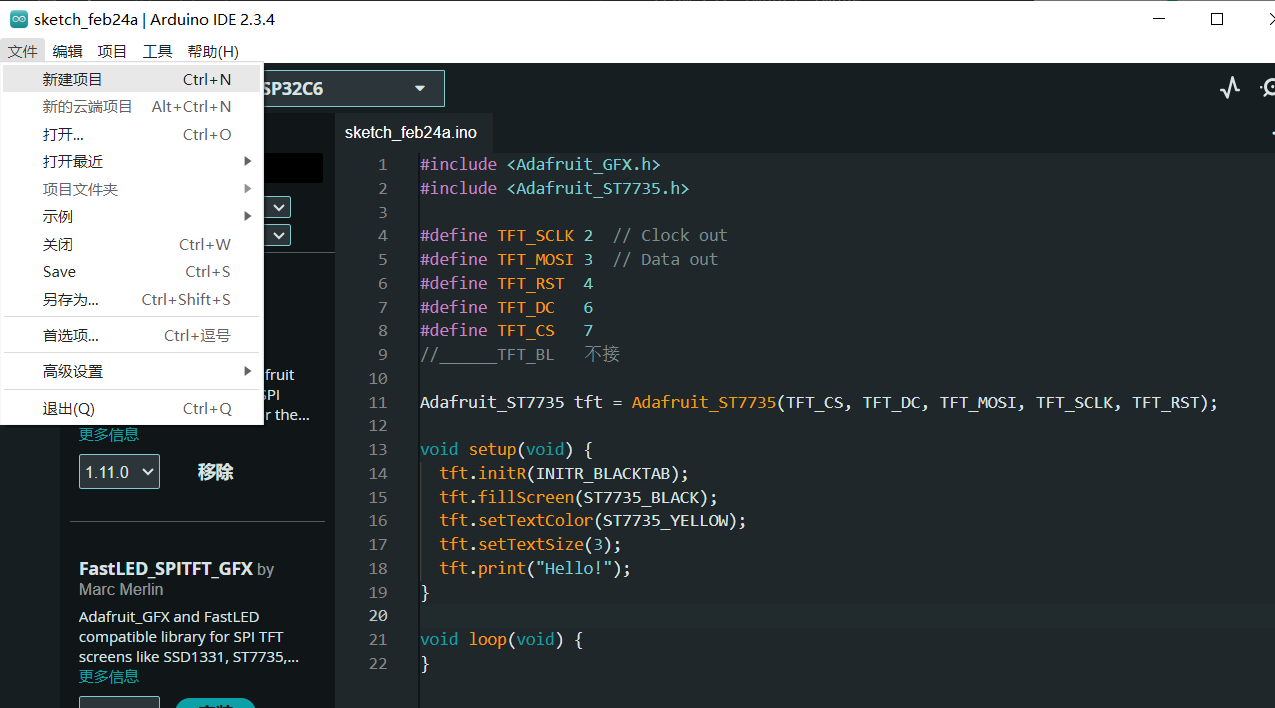Select 项目文件夹 menu entry
1275x708 pixels.
point(132,189)
